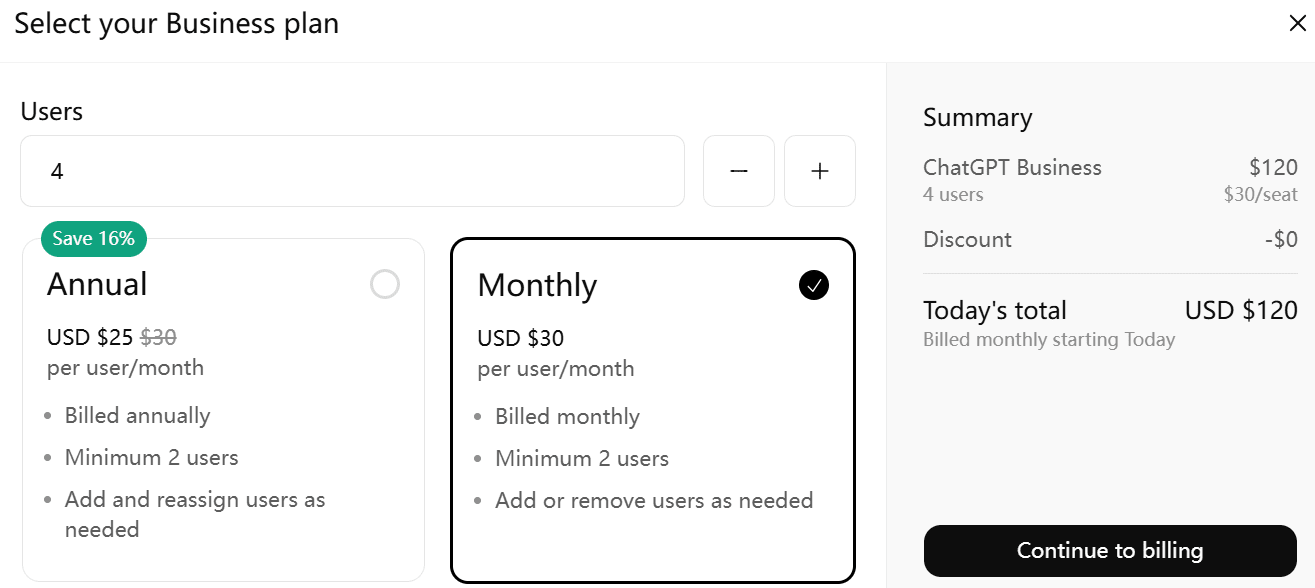Select the Annual plan card heading
Viewport: 1315px width, 588px height.
(x=97, y=284)
